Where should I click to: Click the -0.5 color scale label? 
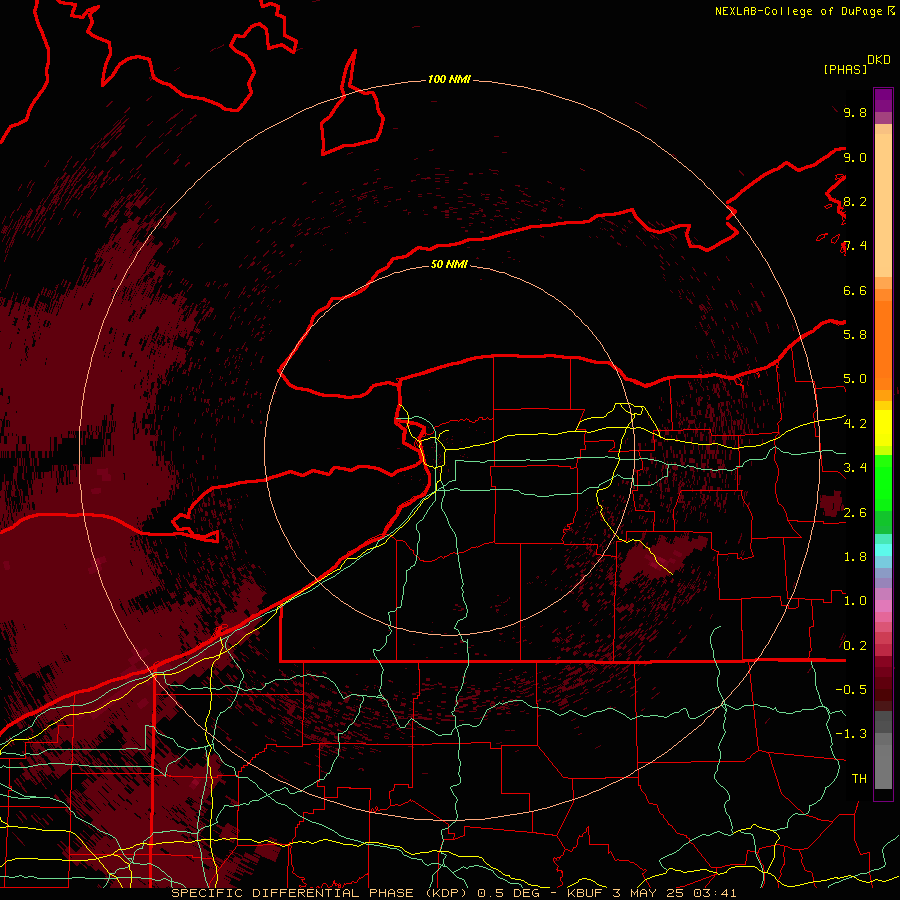[x=851, y=689]
